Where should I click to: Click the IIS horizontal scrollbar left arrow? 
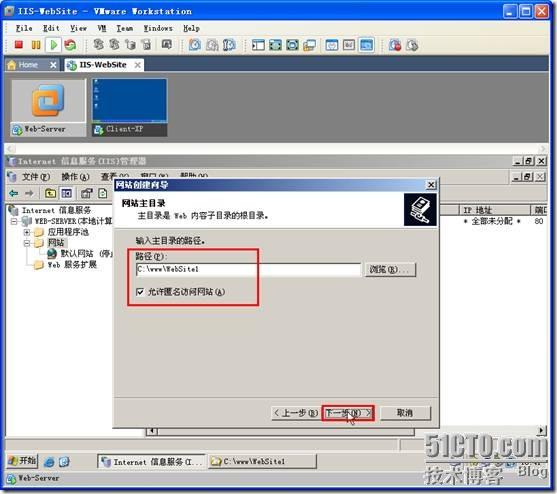(x=152, y=431)
